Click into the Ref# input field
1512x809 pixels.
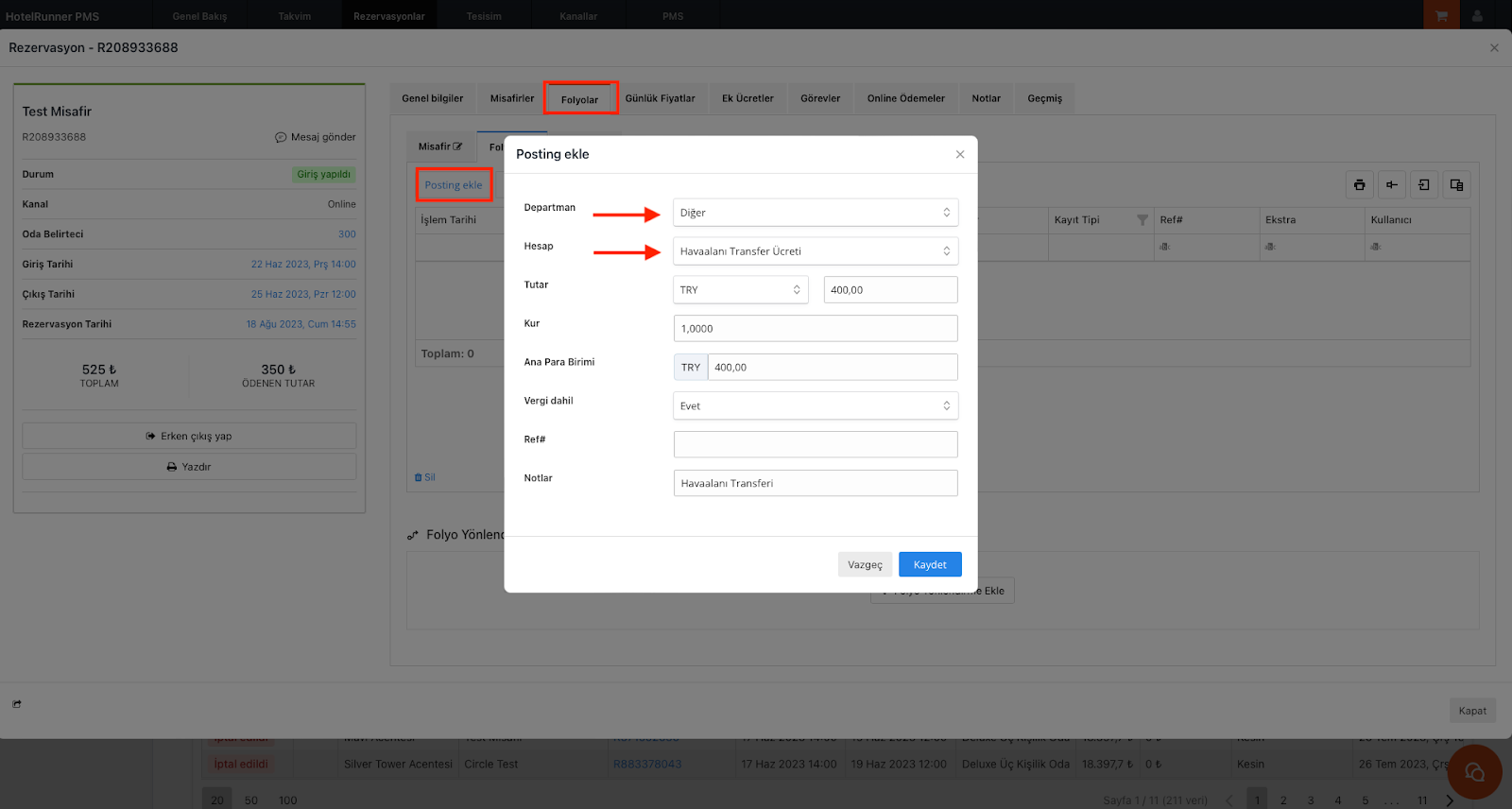click(815, 444)
